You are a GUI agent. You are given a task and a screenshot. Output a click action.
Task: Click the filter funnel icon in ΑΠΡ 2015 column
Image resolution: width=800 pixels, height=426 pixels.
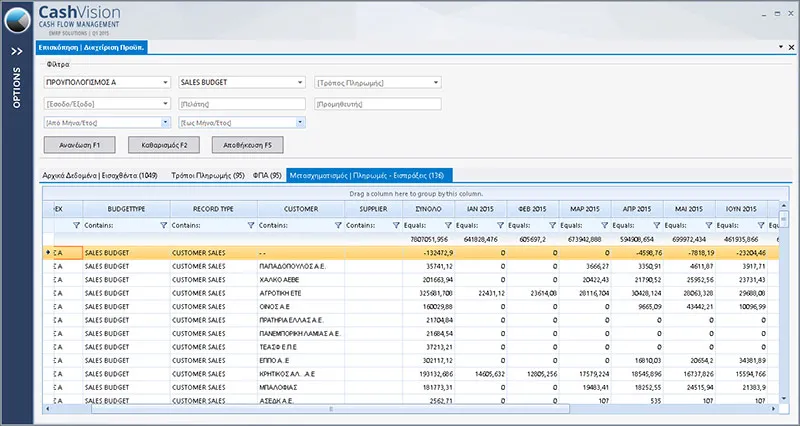click(x=657, y=225)
